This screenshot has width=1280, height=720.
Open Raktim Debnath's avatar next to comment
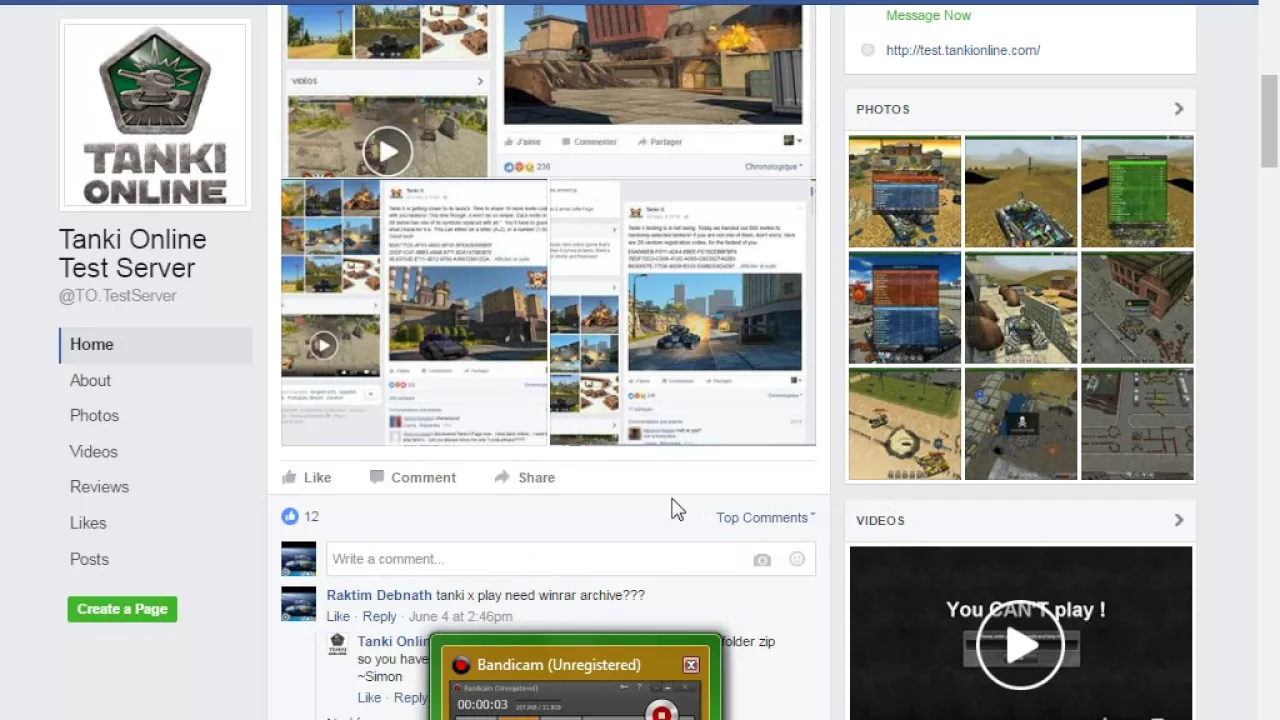point(298,603)
